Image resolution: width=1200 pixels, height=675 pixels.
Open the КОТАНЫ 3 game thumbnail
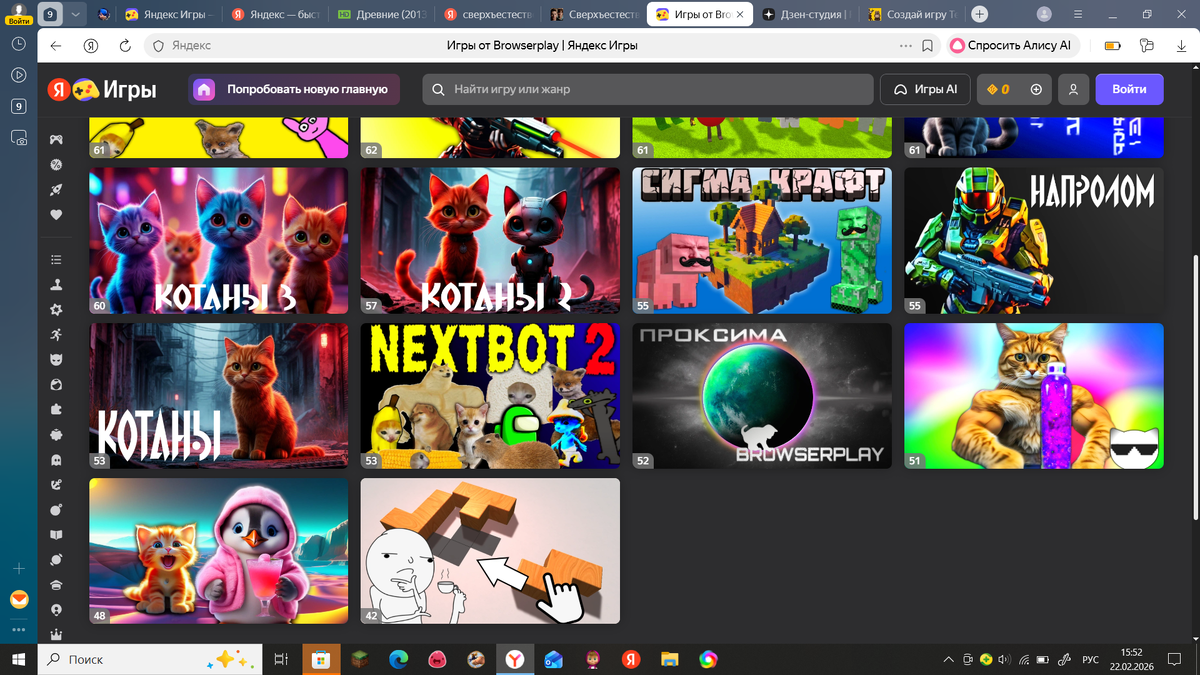click(x=219, y=241)
